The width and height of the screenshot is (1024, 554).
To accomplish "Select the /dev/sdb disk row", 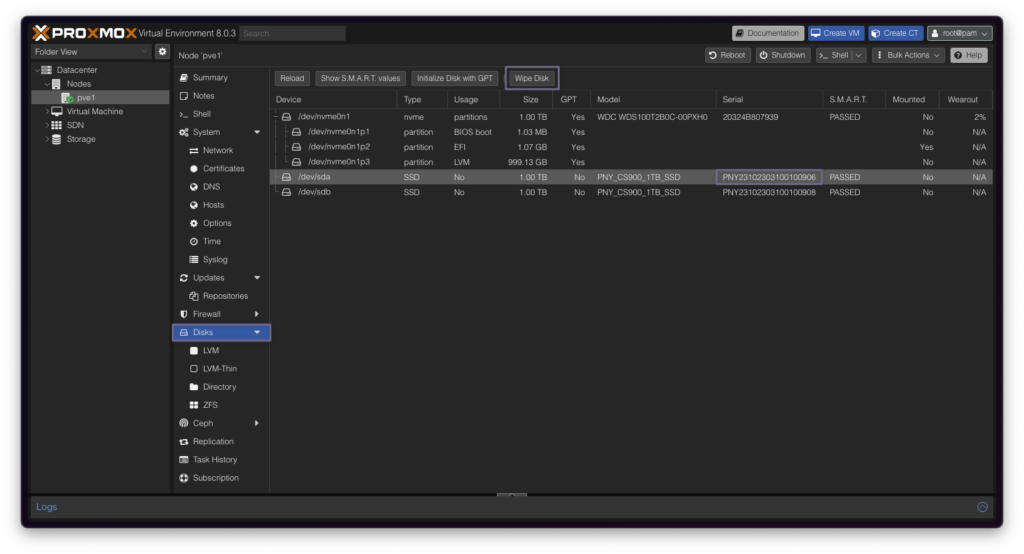I will tap(631, 193).
